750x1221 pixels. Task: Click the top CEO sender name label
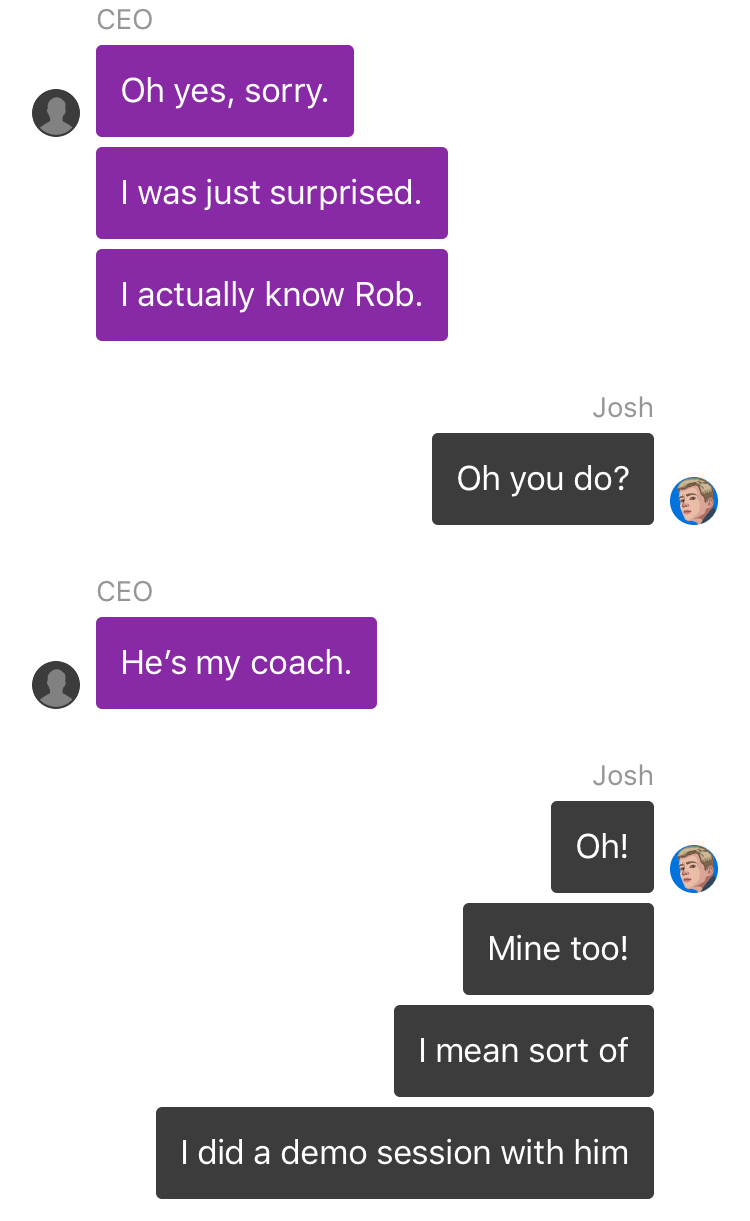coord(125,20)
